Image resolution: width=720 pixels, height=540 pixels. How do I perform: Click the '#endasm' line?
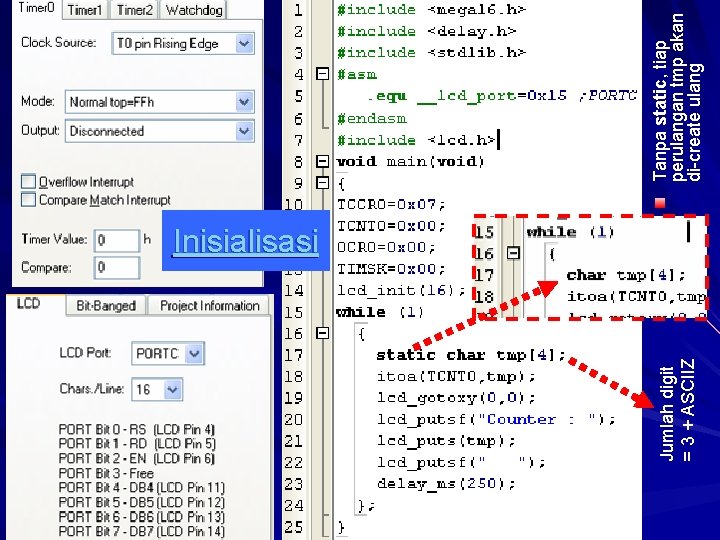click(x=371, y=119)
